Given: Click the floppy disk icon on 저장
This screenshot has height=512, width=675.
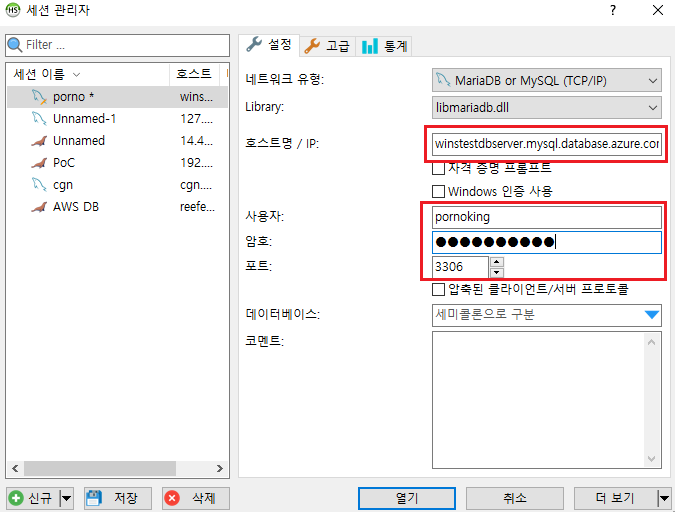Looking at the screenshot, I should 93,498.
